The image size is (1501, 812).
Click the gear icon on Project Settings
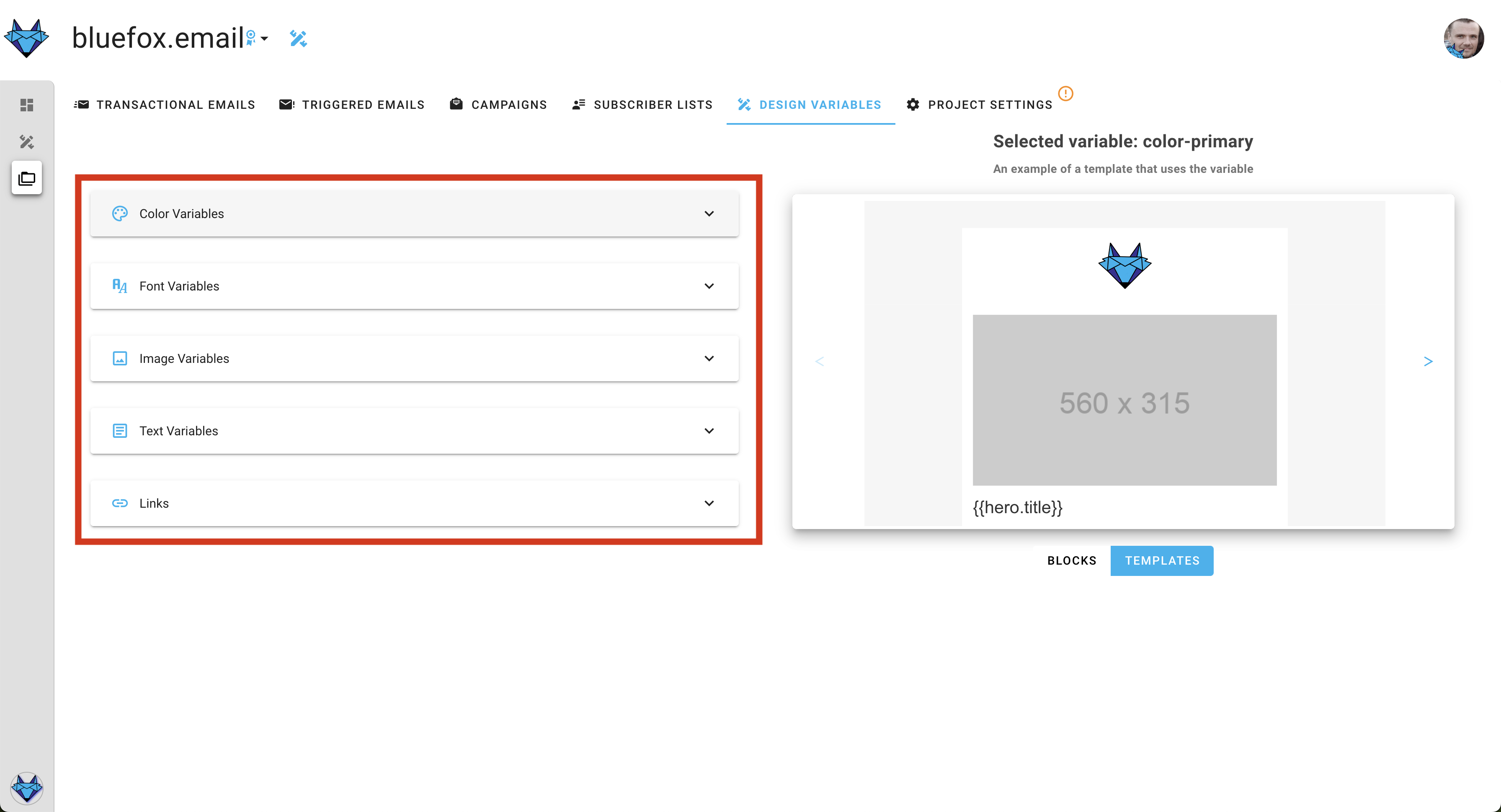point(913,104)
